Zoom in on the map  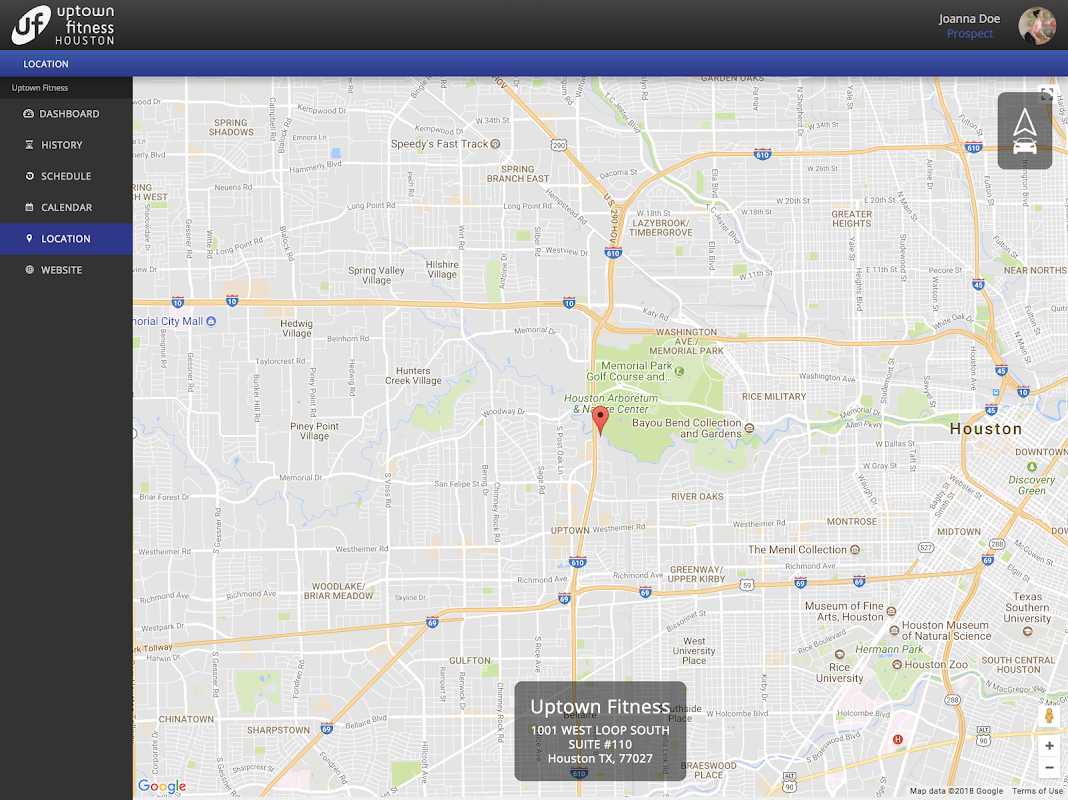click(x=1049, y=746)
